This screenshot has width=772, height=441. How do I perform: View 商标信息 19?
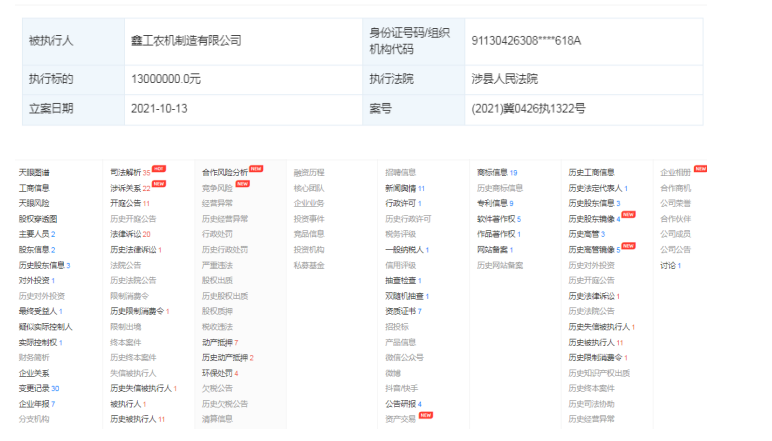coord(497,173)
